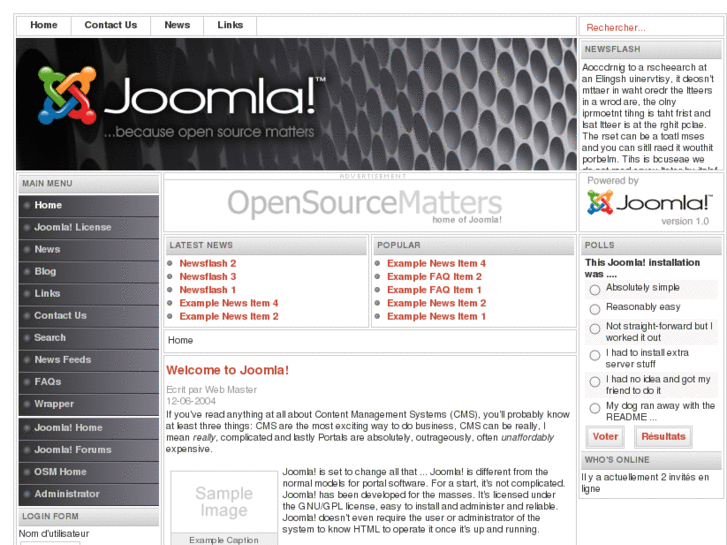Image resolution: width=727 pixels, height=545 pixels.
Task: Open Blog in the Main Menu
Action: (x=89, y=271)
